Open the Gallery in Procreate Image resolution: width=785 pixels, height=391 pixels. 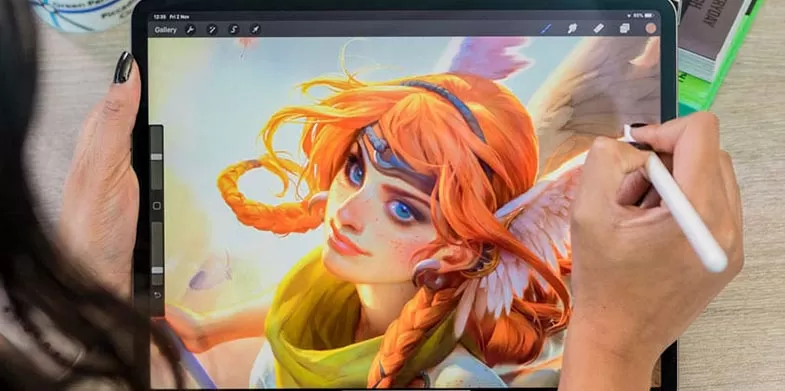(x=165, y=30)
